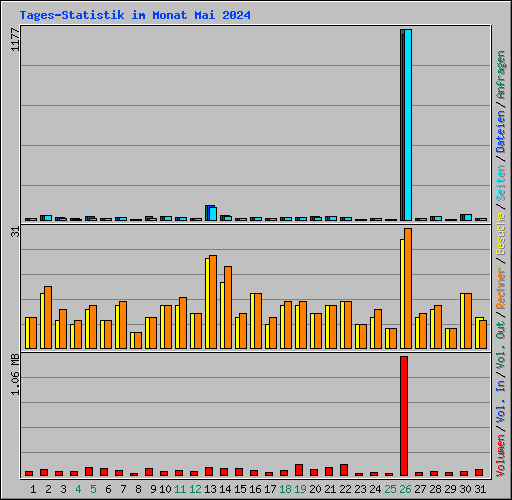Click the 'Anfragen' legend label

coord(501,75)
